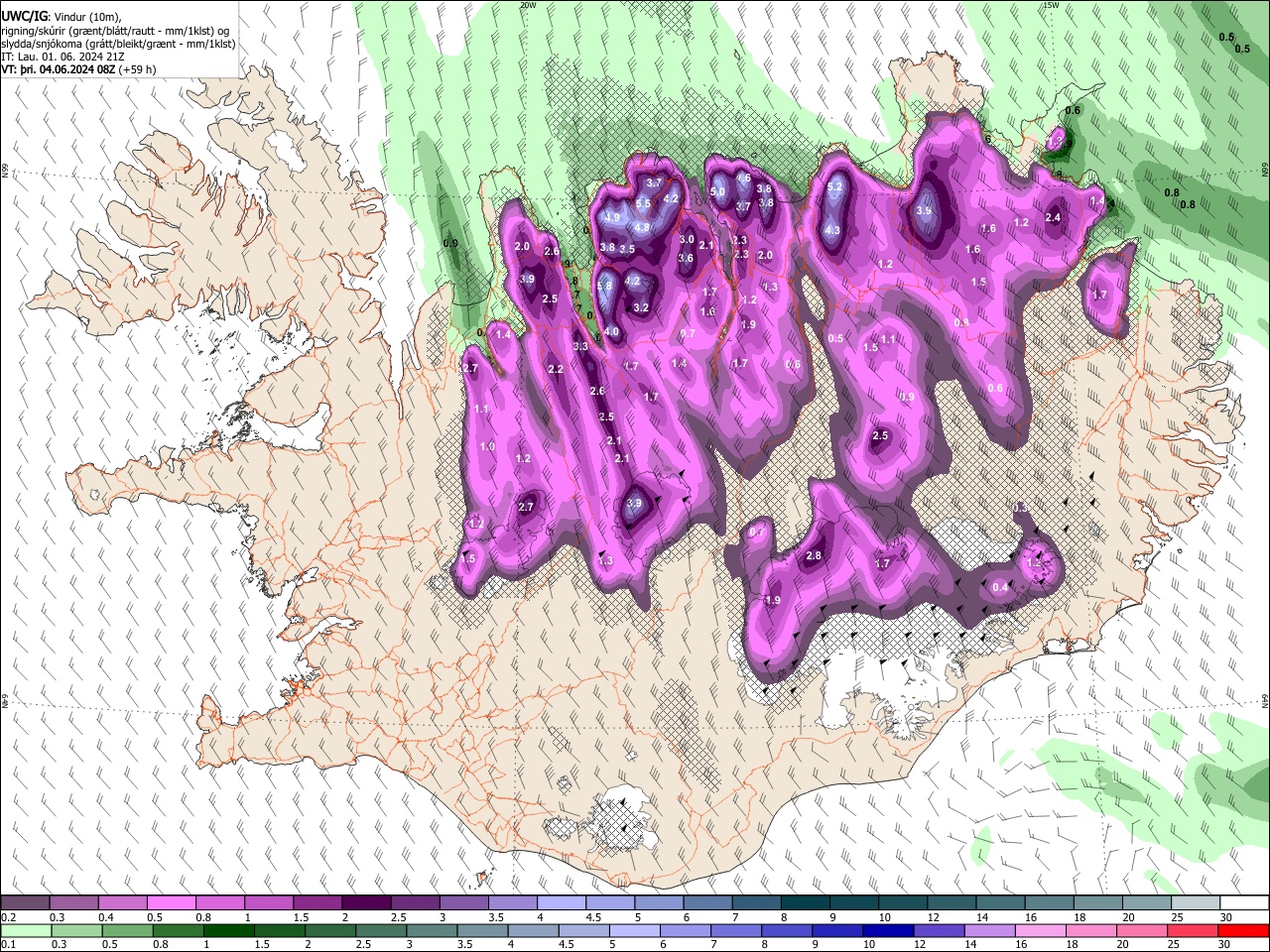The height and width of the screenshot is (952, 1270).
Task: Select the red 30 swatch in the bottom legend row
Action: [1243, 930]
